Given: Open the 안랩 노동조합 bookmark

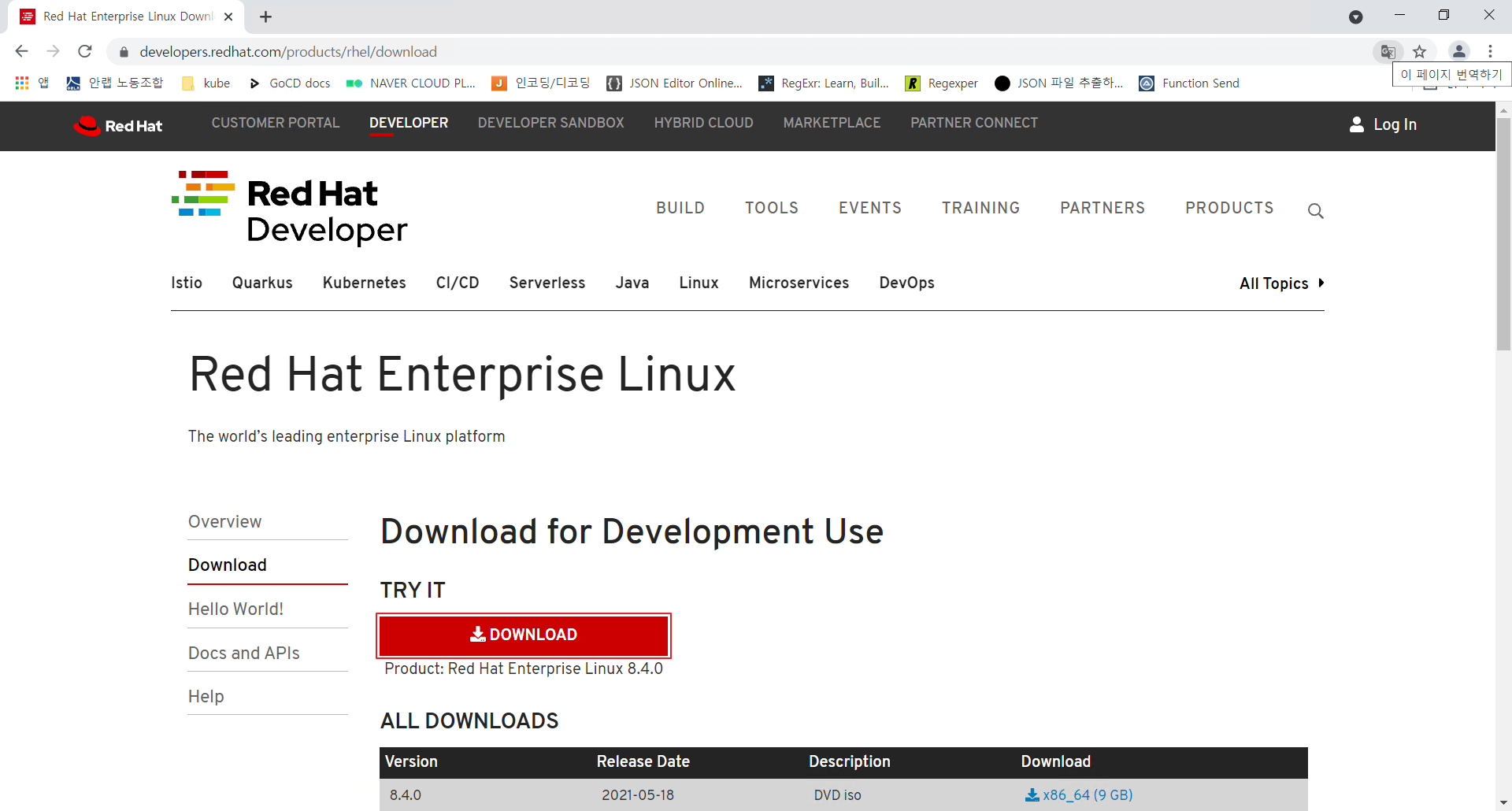Looking at the screenshot, I should (114, 83).
